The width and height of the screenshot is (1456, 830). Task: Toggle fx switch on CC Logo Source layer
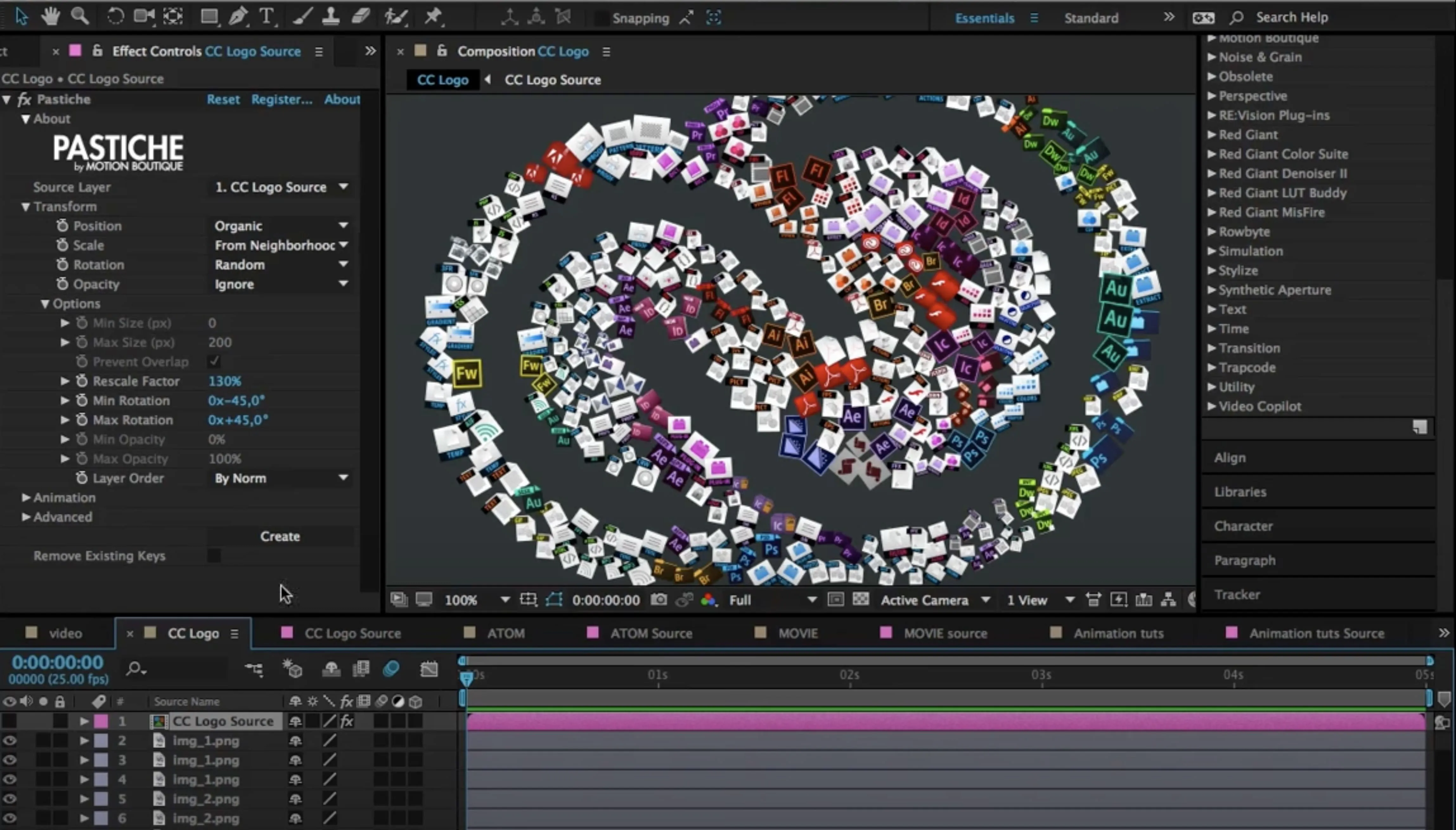tap(347, 721)
